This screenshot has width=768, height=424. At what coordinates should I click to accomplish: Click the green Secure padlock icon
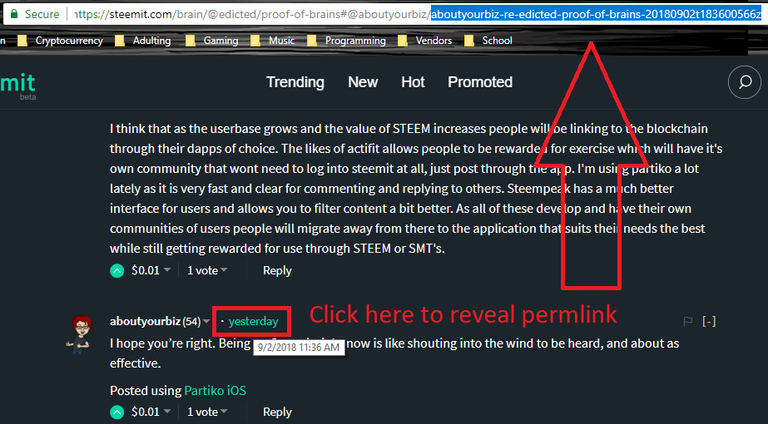14,14
